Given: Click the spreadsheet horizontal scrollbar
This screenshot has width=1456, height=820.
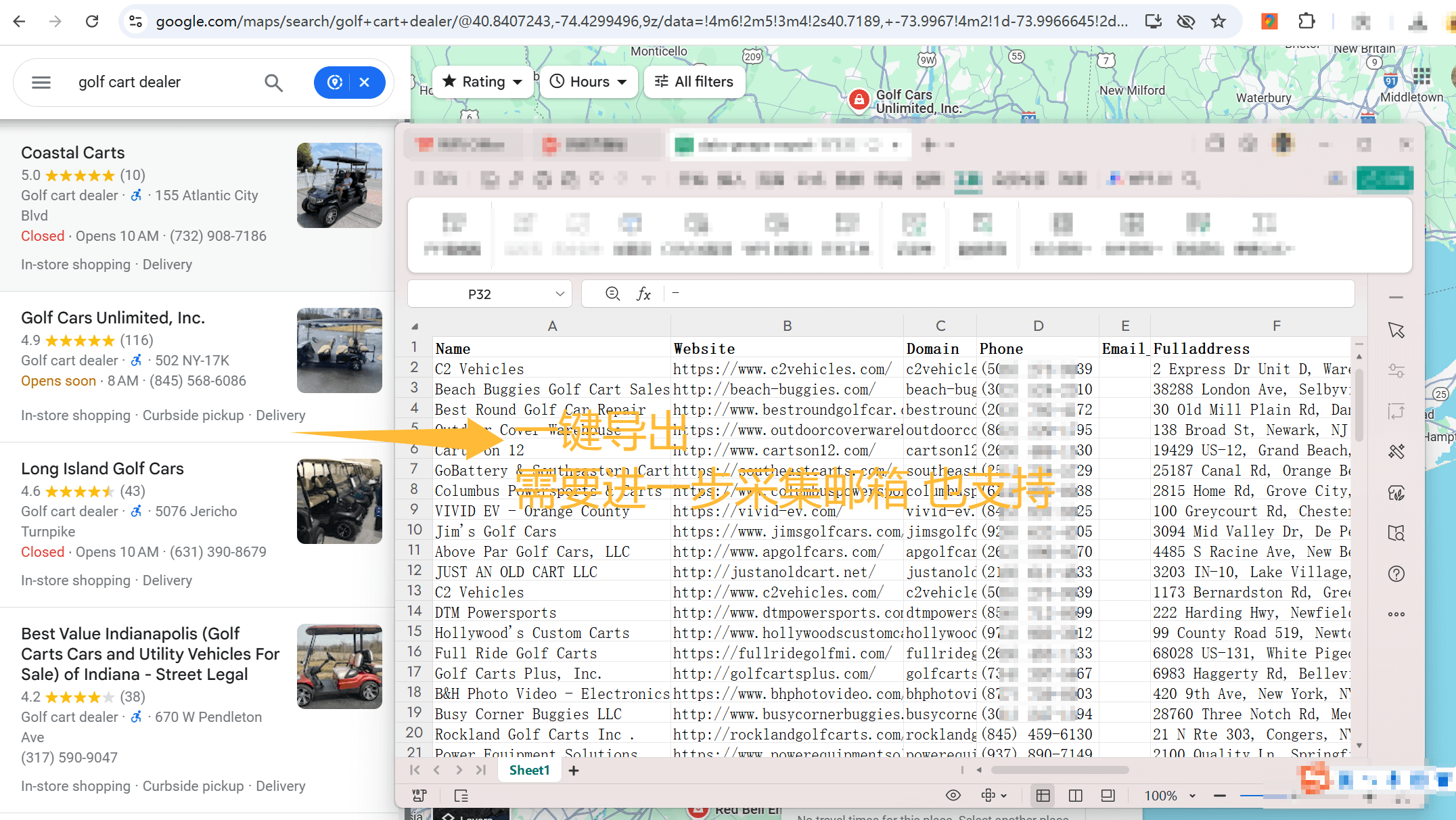Looking at the screenshot, I should click(1060, 770).
